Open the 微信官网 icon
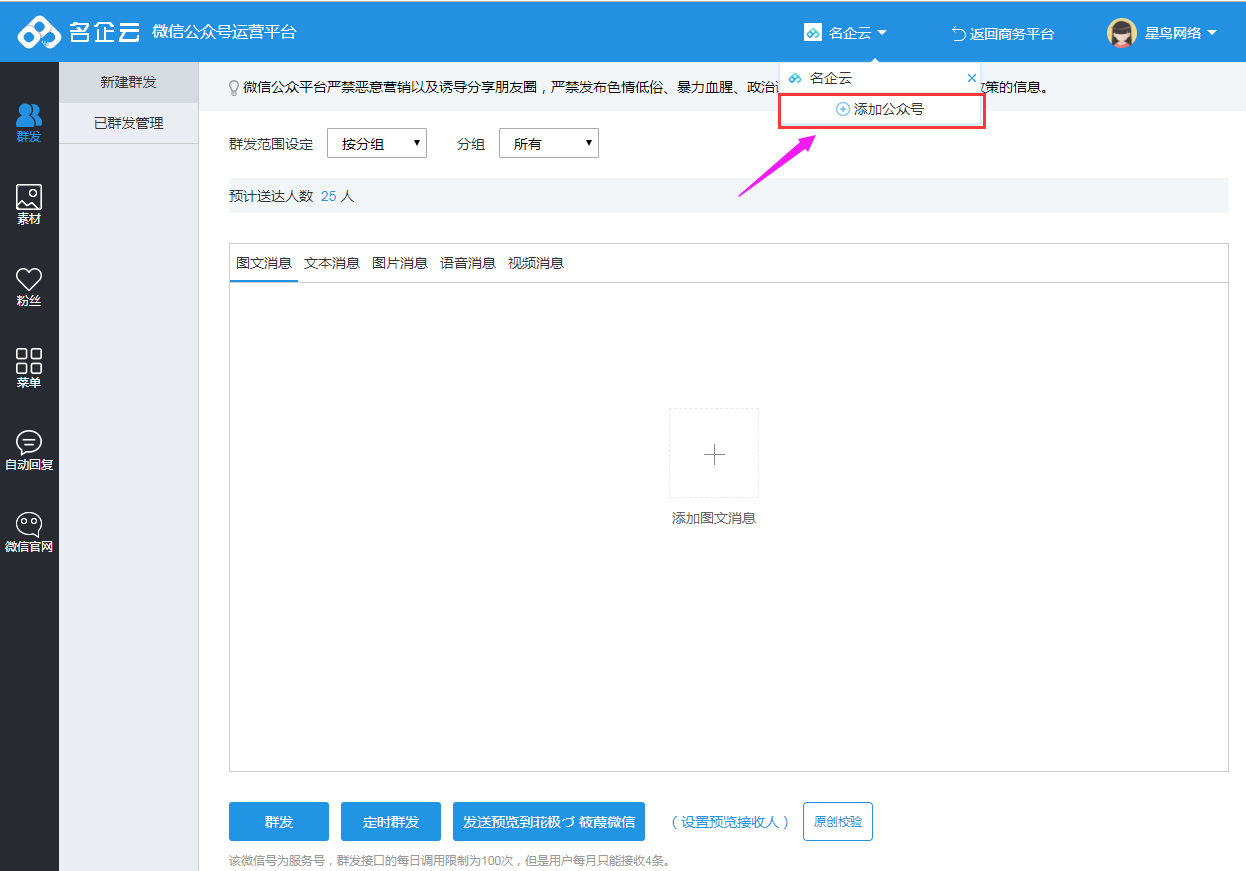This screenshot has width=1246, height=871. tap(29, 532)
